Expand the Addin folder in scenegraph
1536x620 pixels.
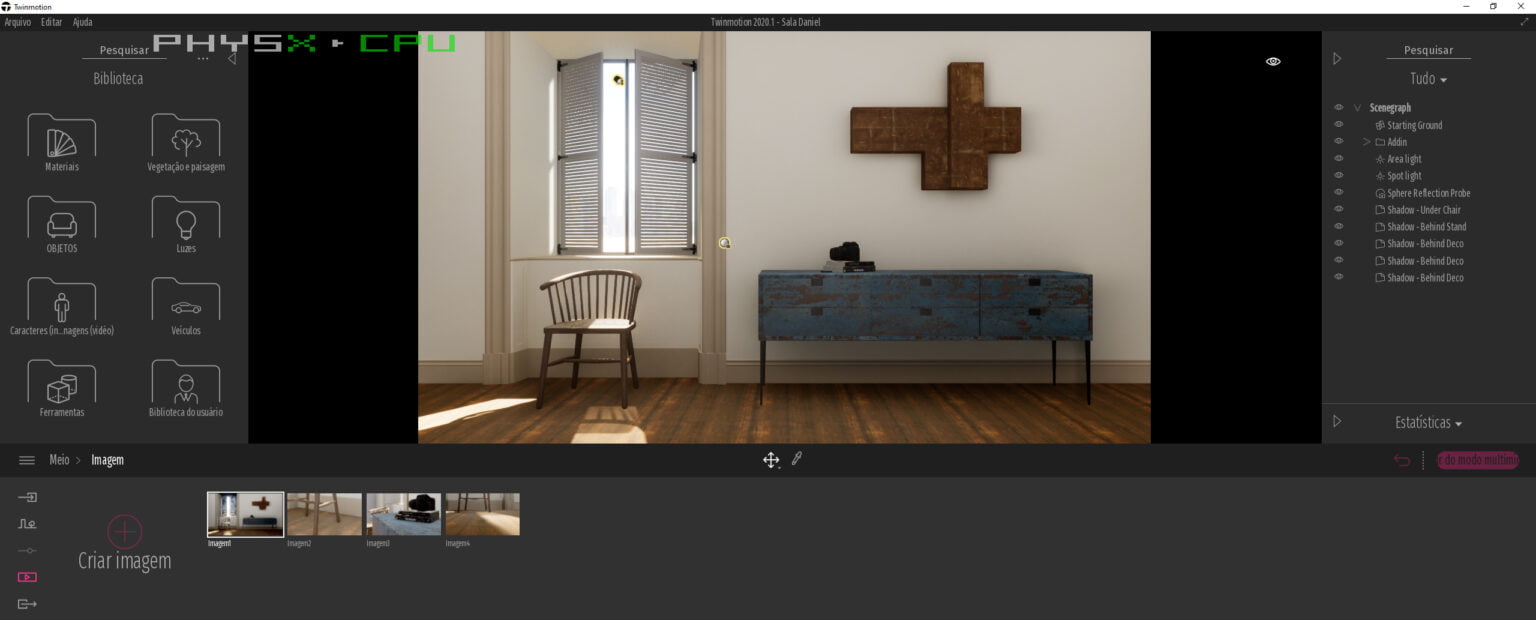pyautogui.click(x=1366, y=142)
